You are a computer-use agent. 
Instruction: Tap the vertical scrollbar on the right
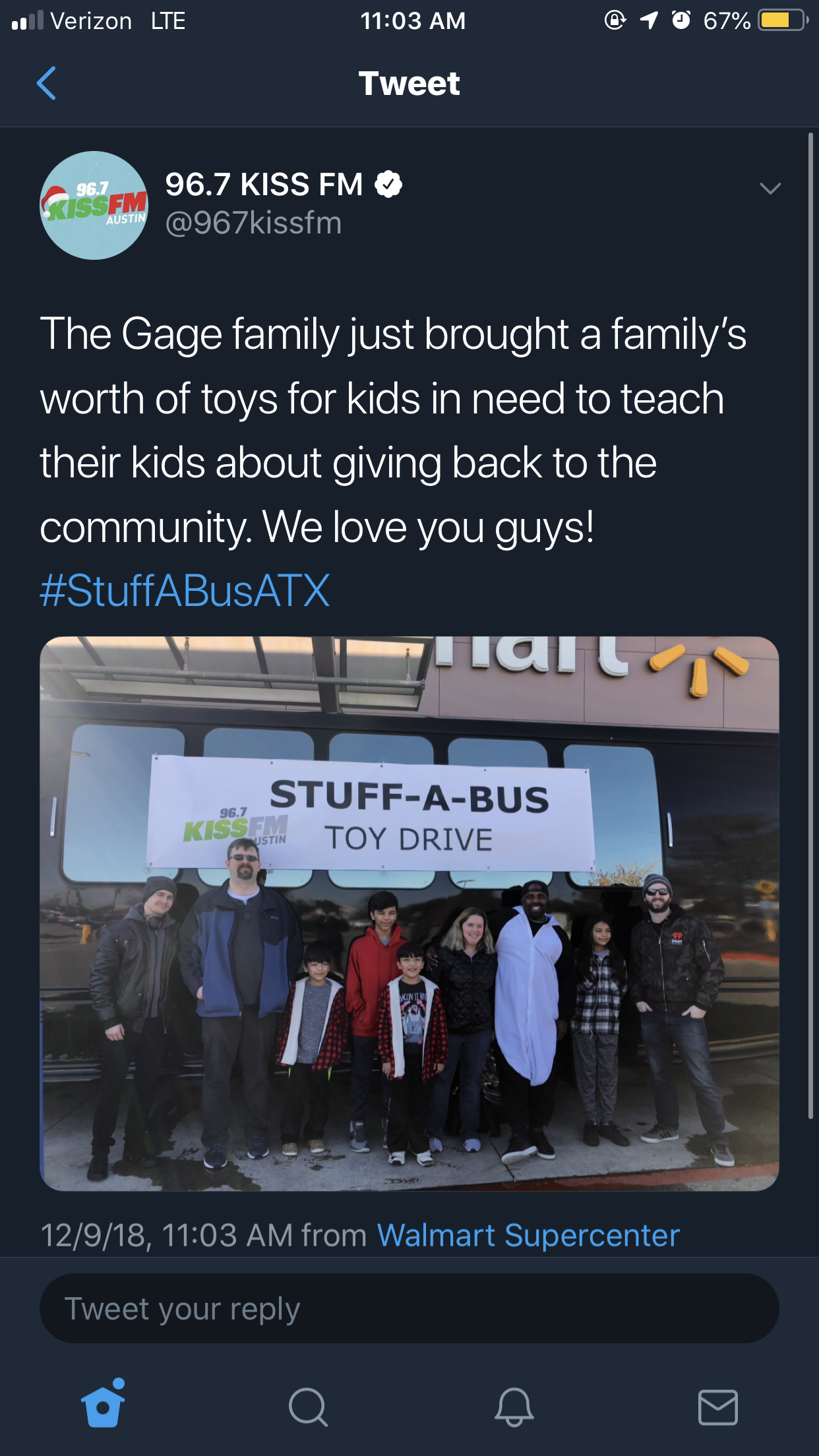click(x=811, y=626)
